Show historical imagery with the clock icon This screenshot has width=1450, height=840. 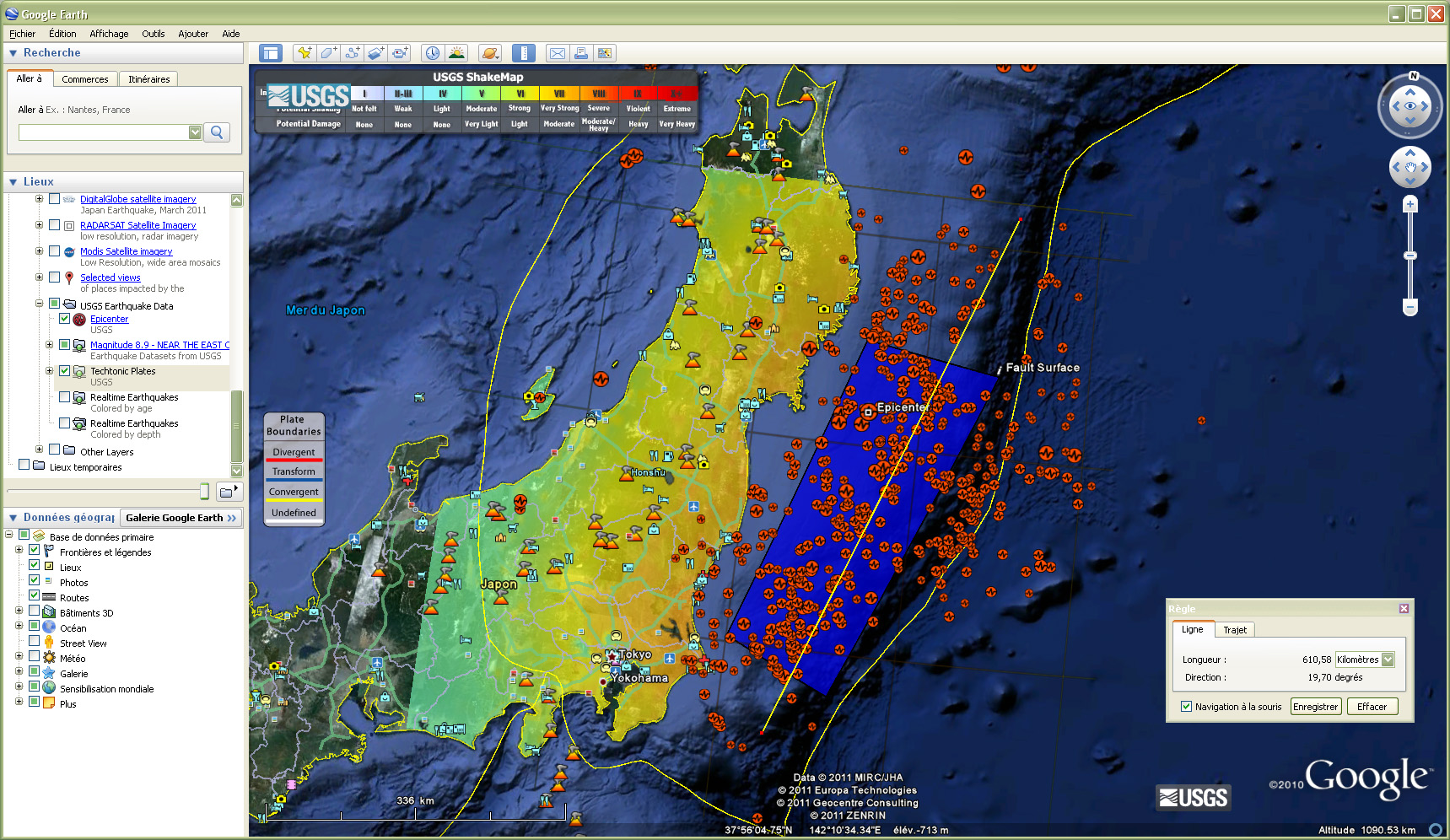[433, 53]
